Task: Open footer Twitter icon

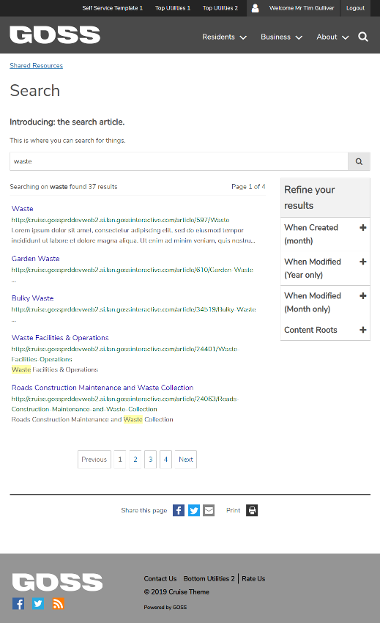Action: tap(38, 604)
